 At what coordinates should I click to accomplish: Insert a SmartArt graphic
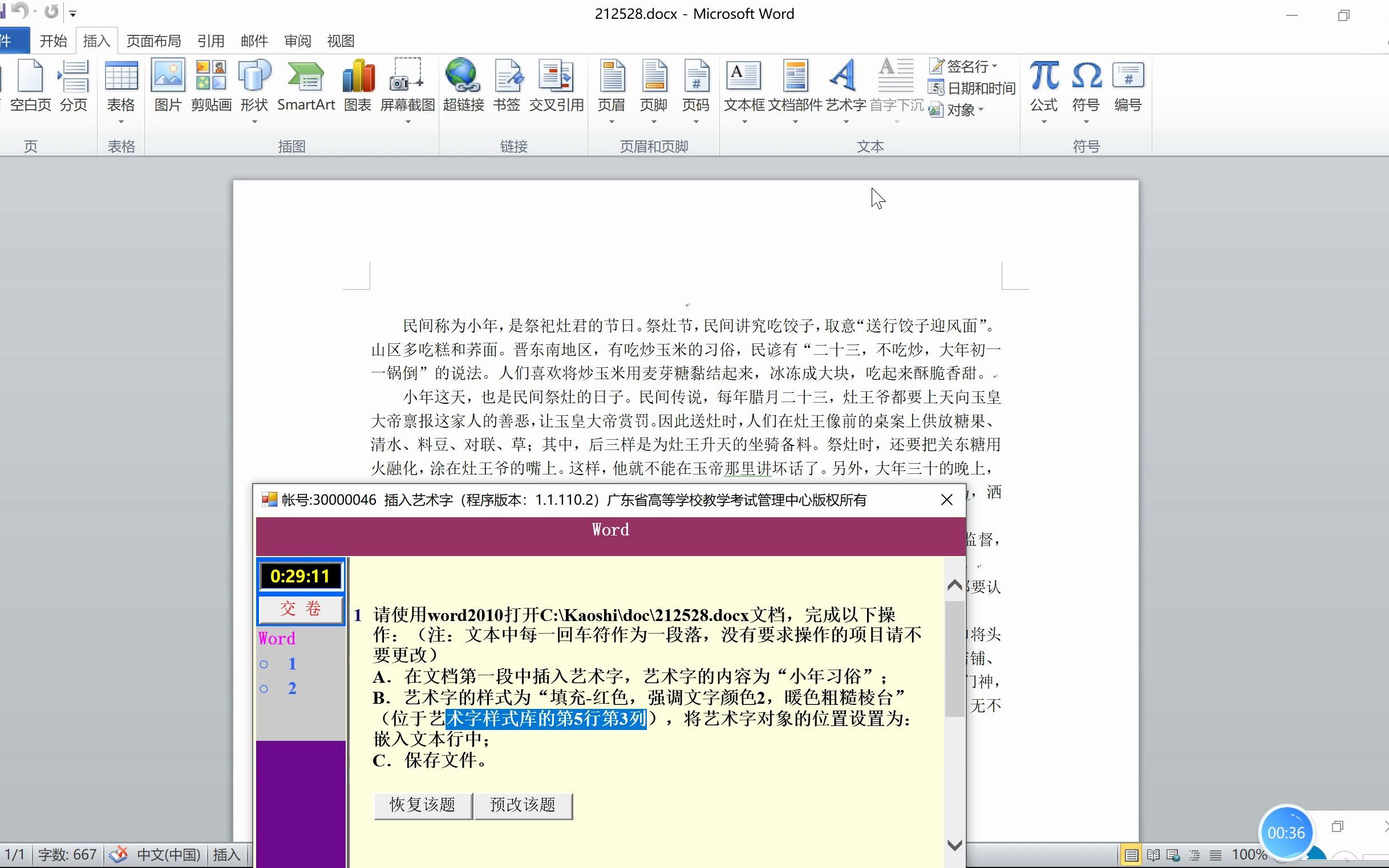(306, 86)
